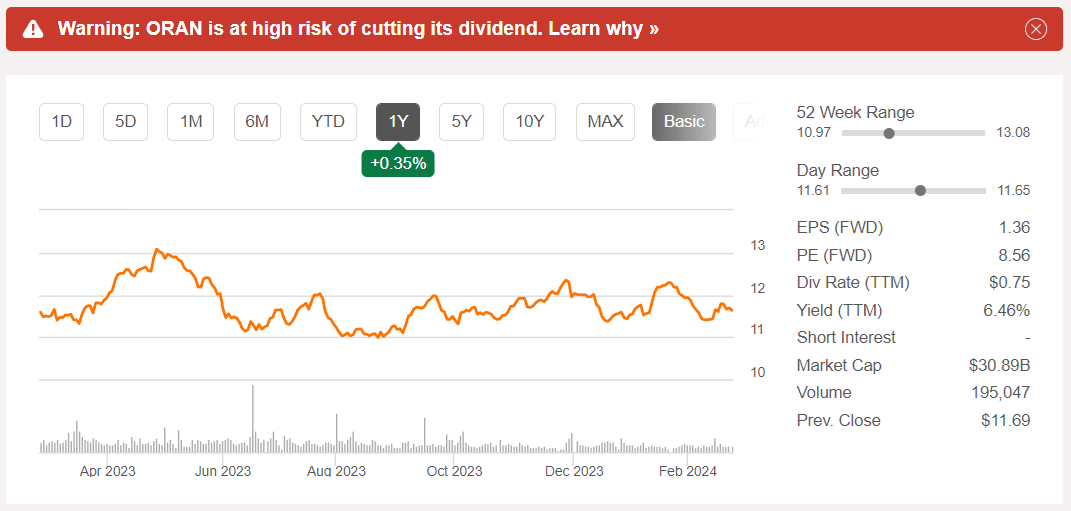1071x511 pixels.
Task: Click day range high 11.65
Action: 1014,191
